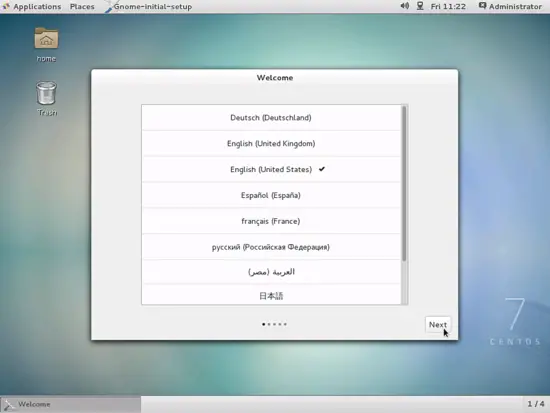This screenshot has height=413, width=550.
Task: Select русский (Российская Федерация) language
Action: 271,247
